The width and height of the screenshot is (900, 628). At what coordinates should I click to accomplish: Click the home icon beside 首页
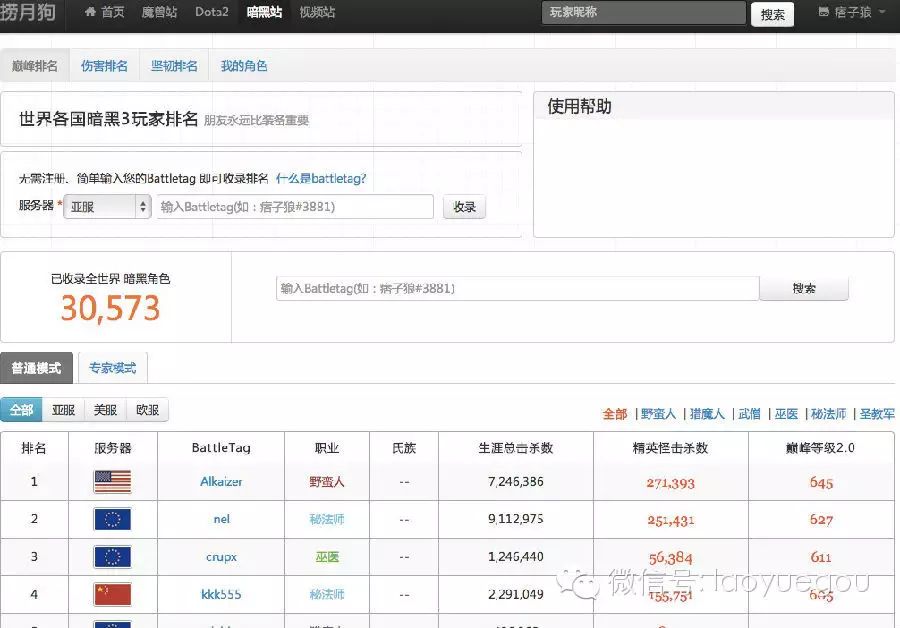coord(90,11)
